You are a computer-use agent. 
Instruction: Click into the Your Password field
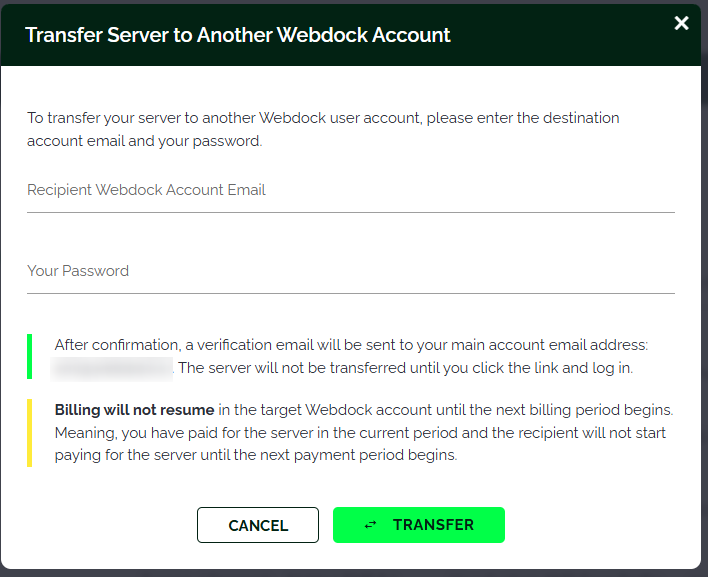tap(350, 271)
